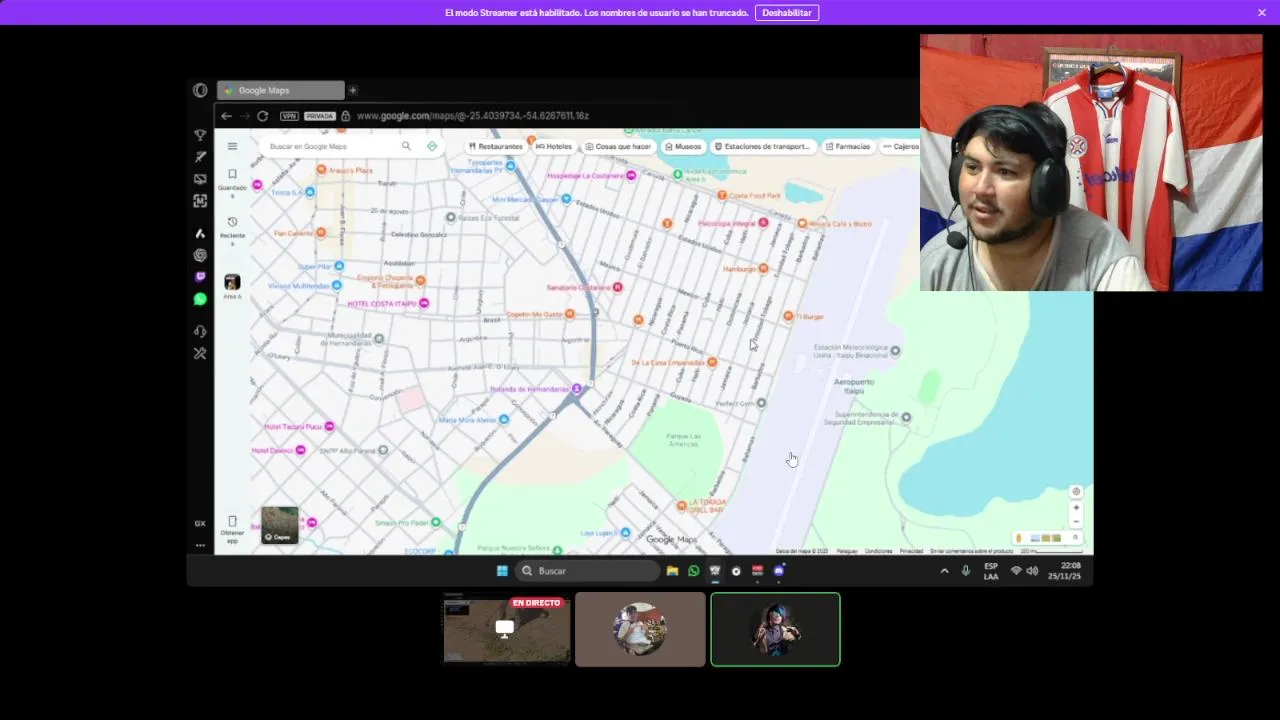Click the Buscar en Google Maps field

[330, 146]
